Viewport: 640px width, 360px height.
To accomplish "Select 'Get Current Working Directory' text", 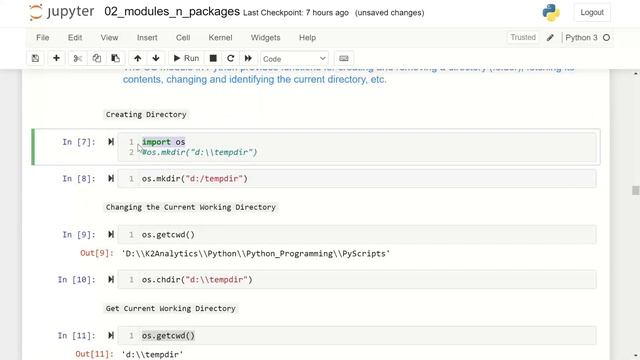I will click(x=171, y=309).
